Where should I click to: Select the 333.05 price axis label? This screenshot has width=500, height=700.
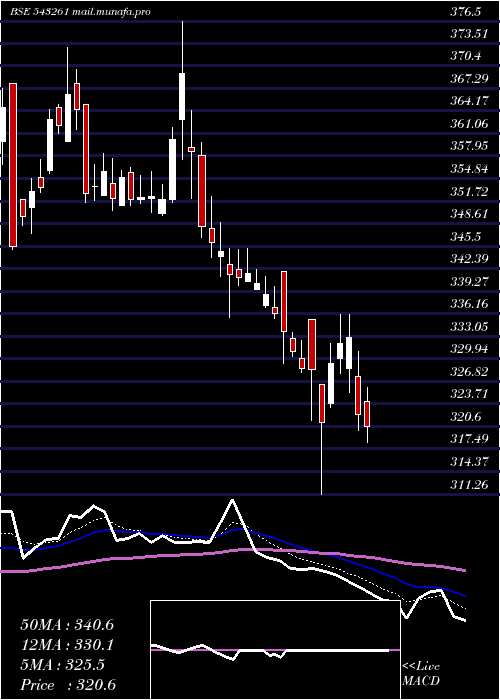click(469, 326)
